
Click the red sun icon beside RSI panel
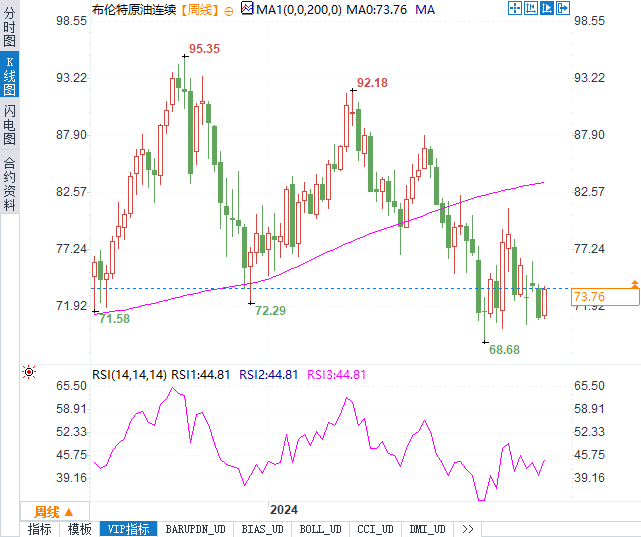(x=29, y=372)
